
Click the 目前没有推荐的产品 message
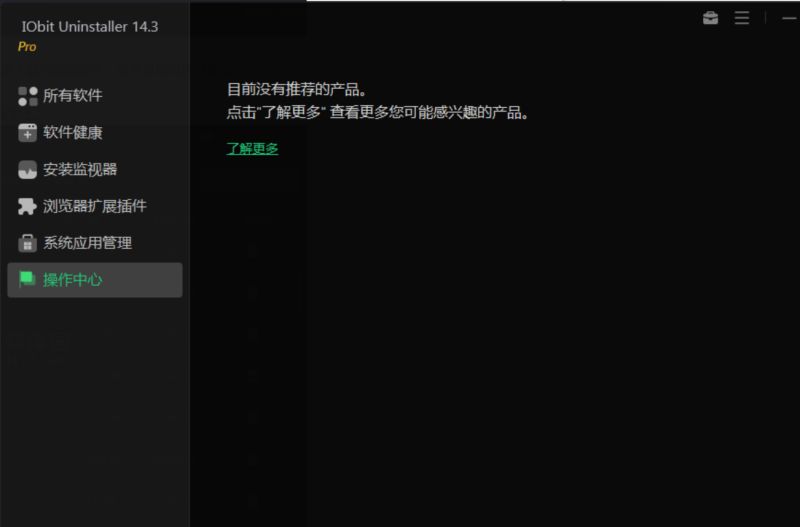pos(297,90)
